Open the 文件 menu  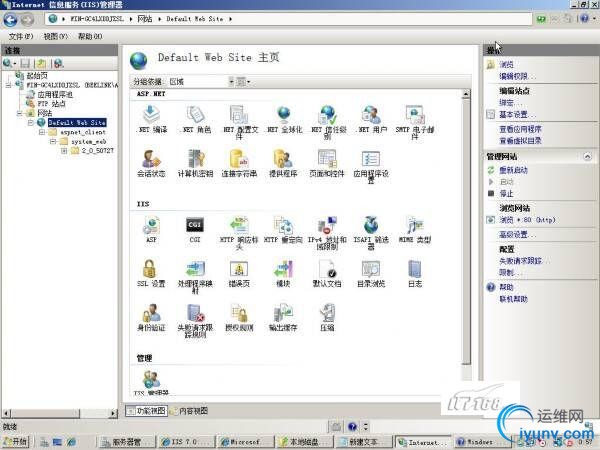click(x=21, y=36)
